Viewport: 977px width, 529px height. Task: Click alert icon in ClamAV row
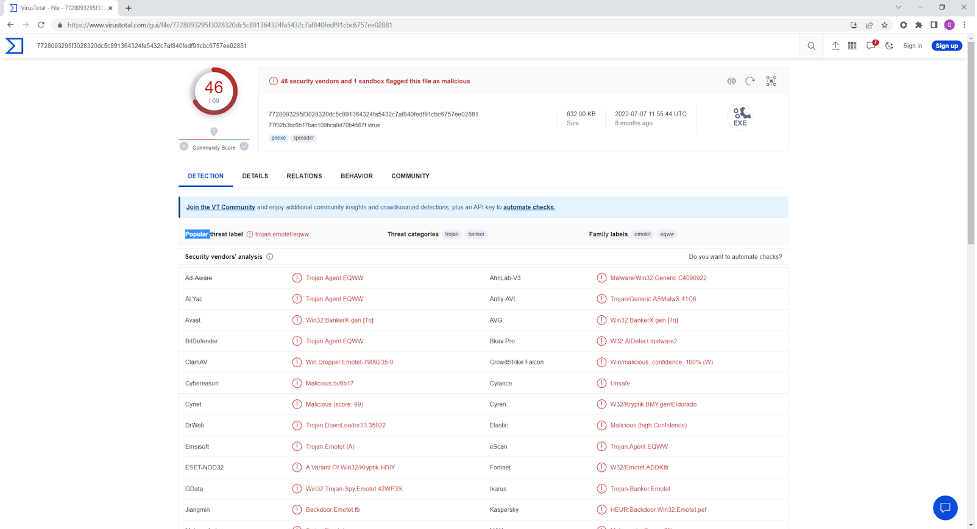[x=297, y=362]
